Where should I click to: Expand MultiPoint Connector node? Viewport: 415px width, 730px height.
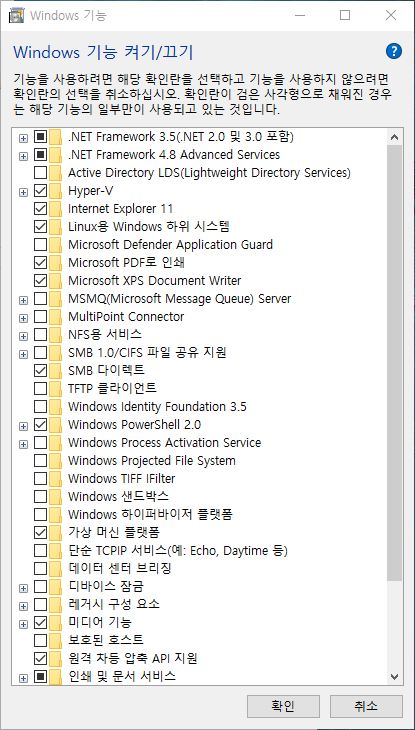[23, 318]
